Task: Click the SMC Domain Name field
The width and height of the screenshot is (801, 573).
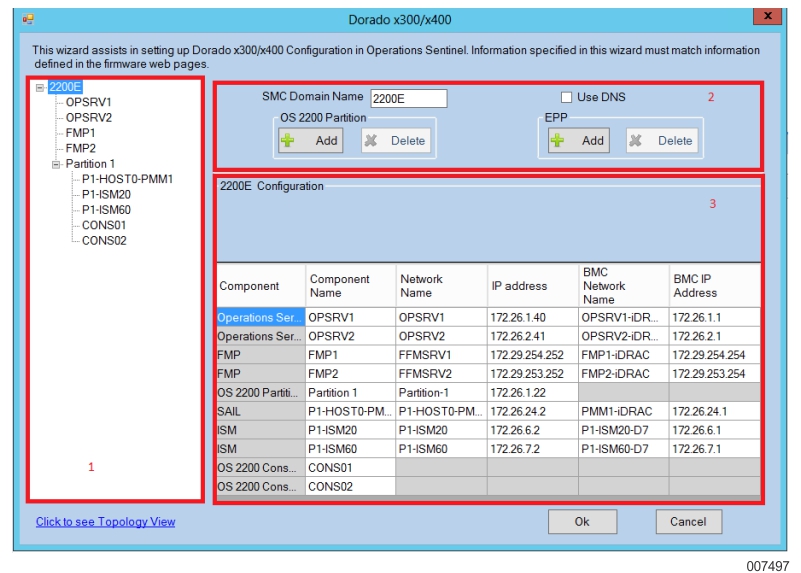Action: pyautogui.click(x=409, y=98)
